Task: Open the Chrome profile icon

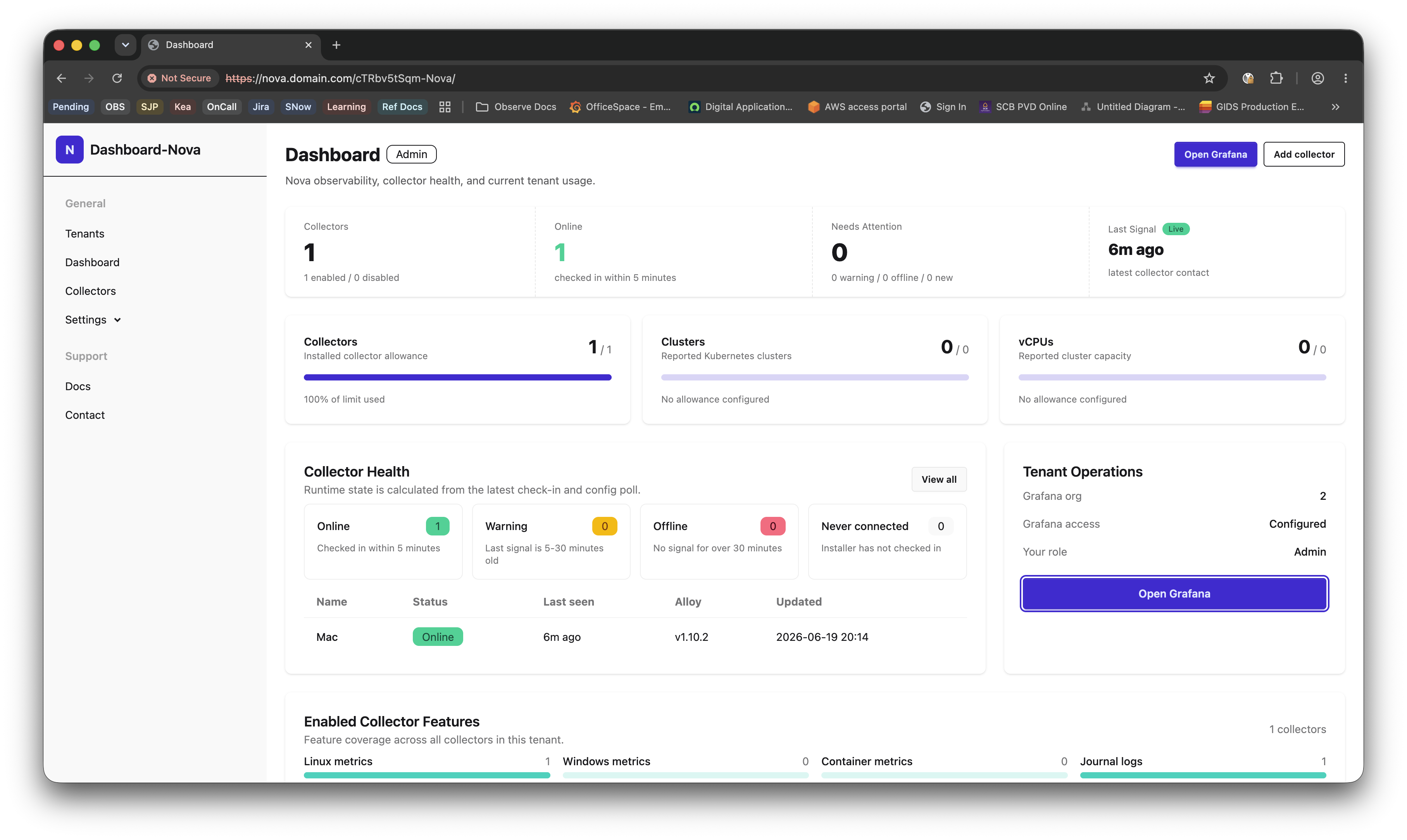Action: point(1317,78)
